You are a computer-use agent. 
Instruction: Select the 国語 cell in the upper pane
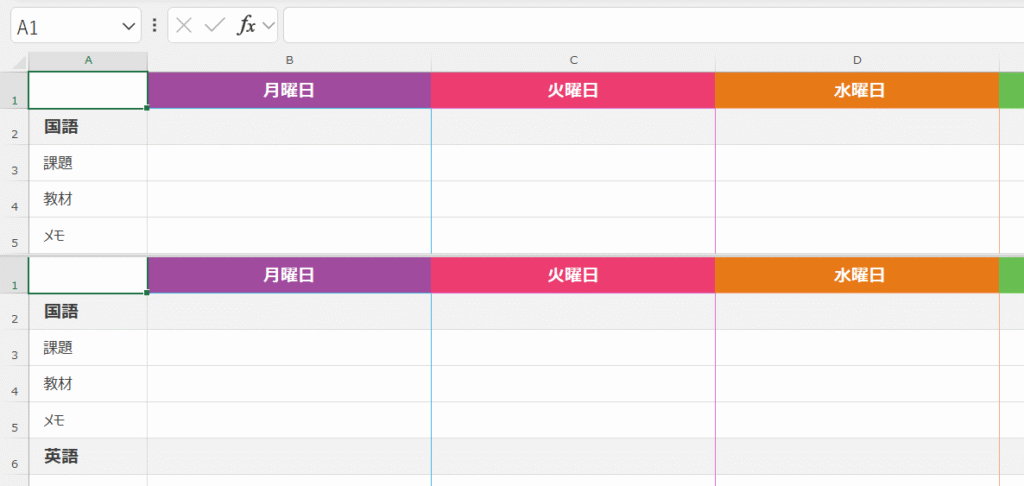point(88,127)
